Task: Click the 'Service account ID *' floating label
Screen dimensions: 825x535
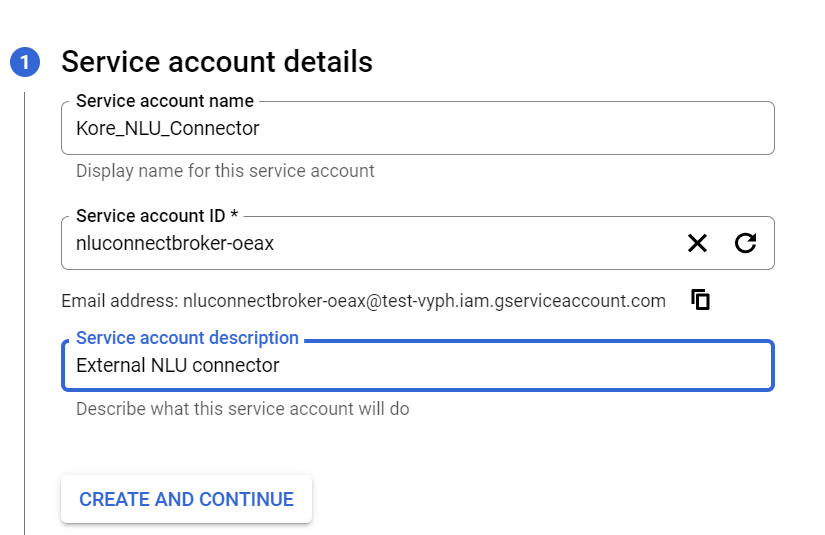Action: 156,216
